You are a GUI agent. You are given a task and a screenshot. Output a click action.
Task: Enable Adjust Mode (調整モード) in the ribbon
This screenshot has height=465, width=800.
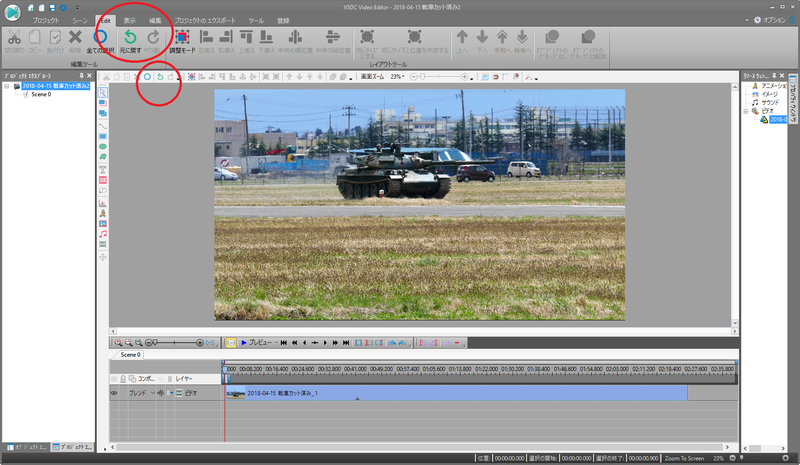[182, 41]
